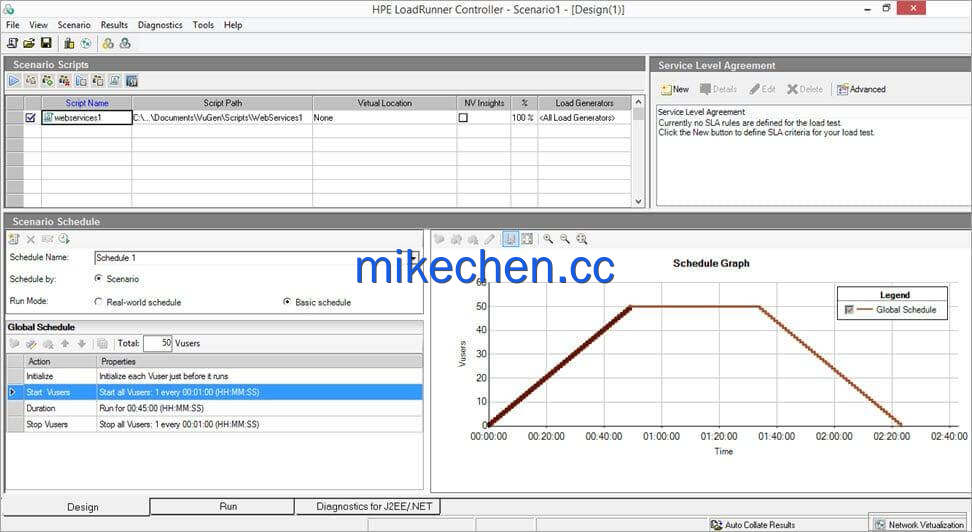Image resolution: width=972 pixels, height=532 pixels.
Task: Click the Remove Group icon with red X
Action: click(64, 81)
